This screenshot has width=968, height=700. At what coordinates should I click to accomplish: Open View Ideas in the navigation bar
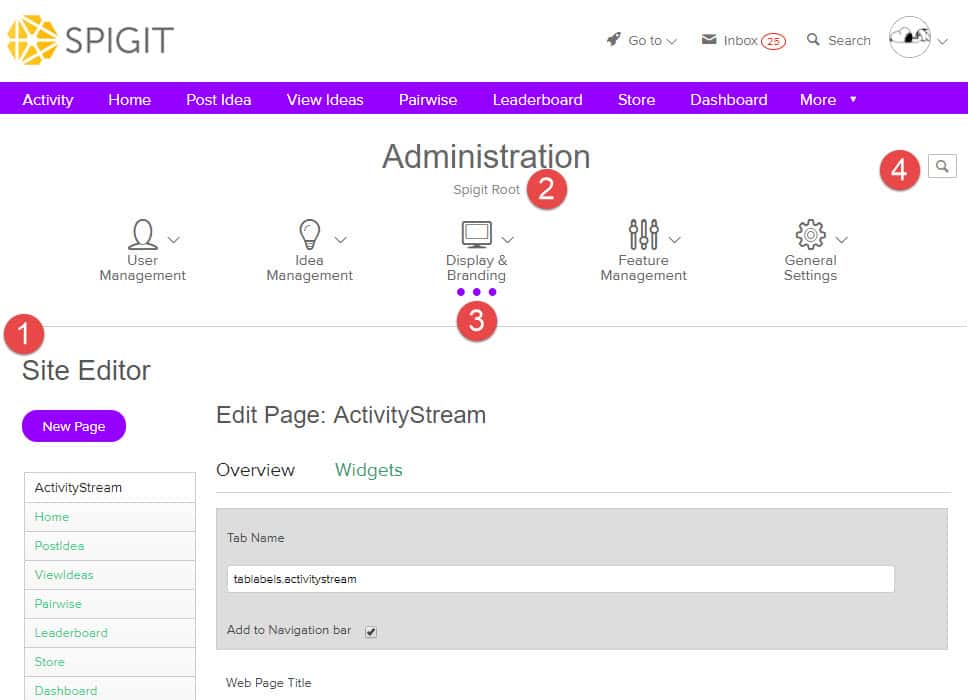[x=325, y=99]
